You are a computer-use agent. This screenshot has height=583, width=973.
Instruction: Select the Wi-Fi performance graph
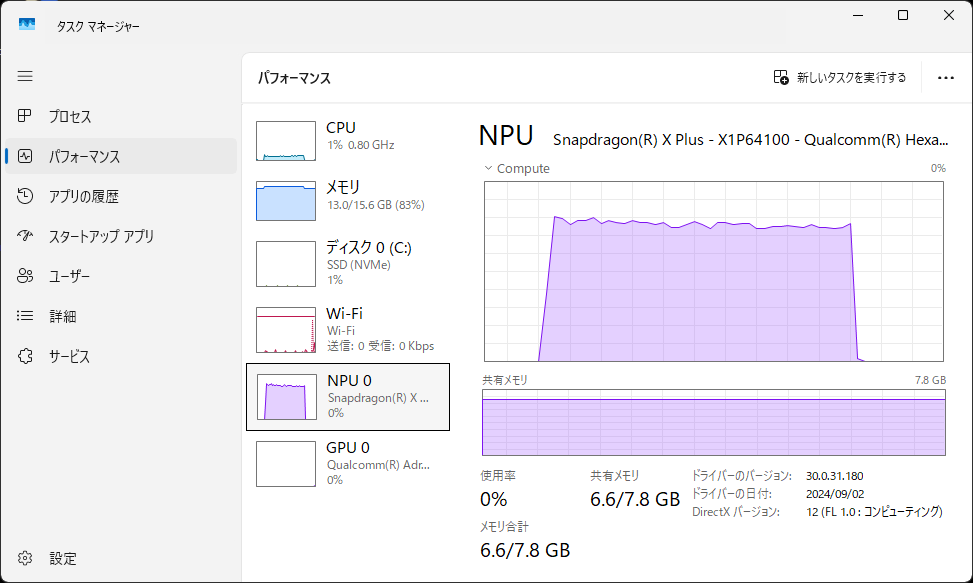(286, 330)
